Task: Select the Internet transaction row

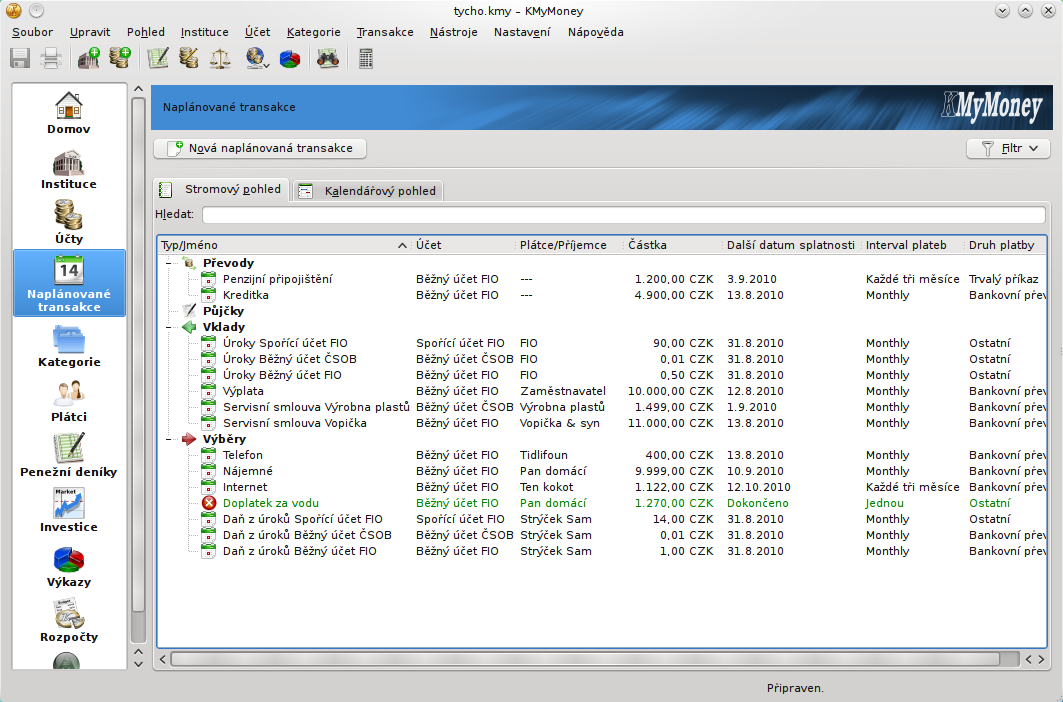Action: (602, 487)
